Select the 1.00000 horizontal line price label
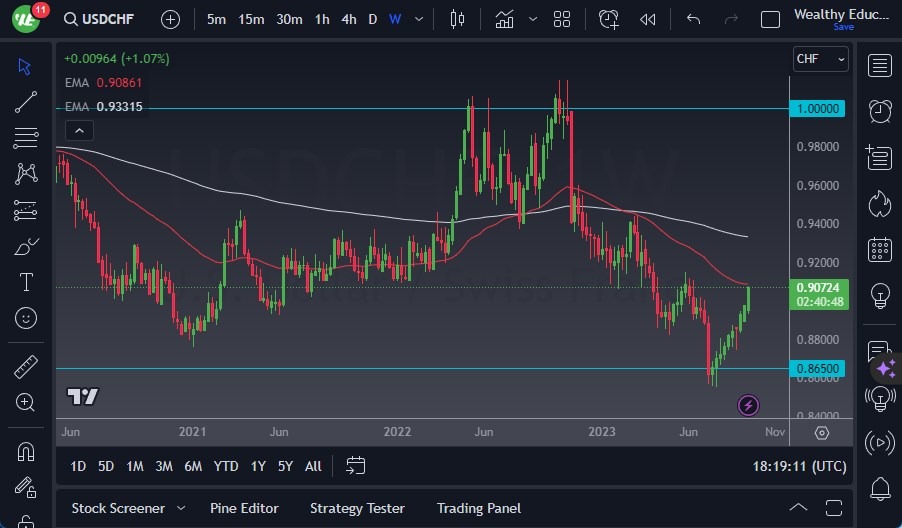 point(817,108)
